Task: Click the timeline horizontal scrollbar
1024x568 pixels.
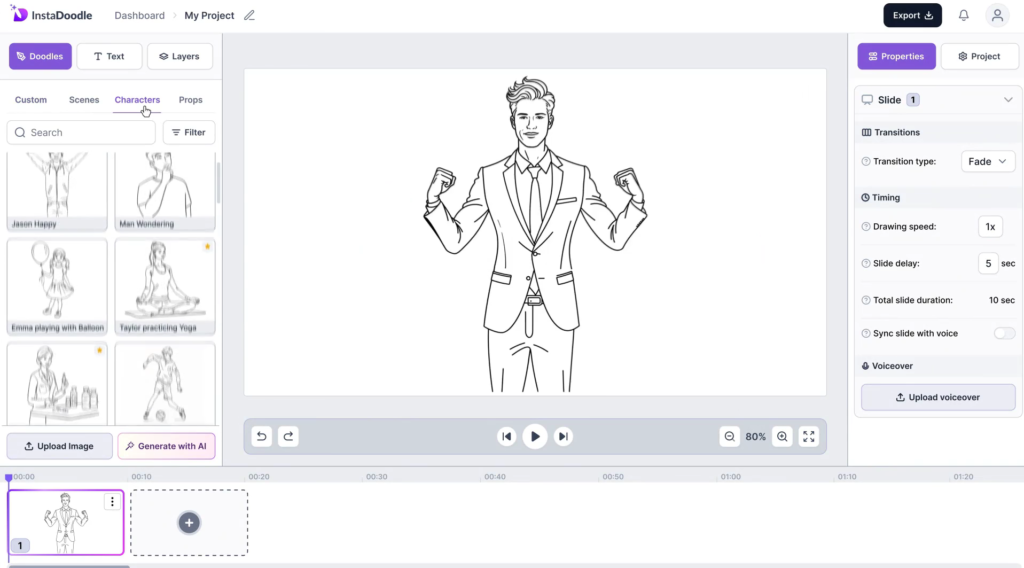Action: (x=69, y=566)
